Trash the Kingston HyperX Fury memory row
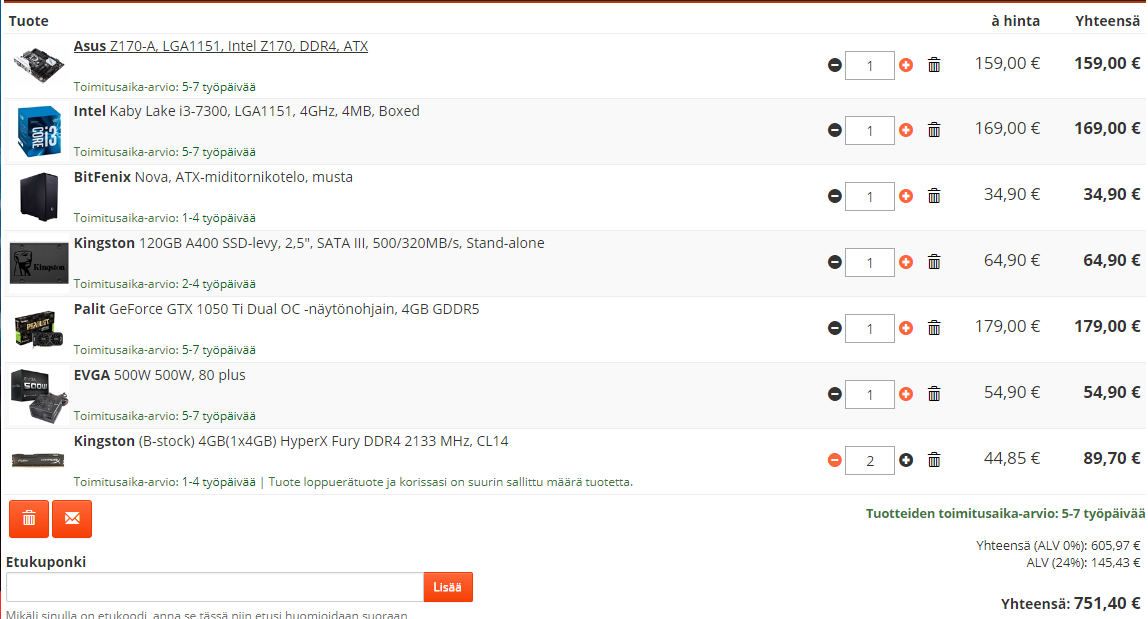1148x619 pixels. pyautogui.click(x=934, y=460)
